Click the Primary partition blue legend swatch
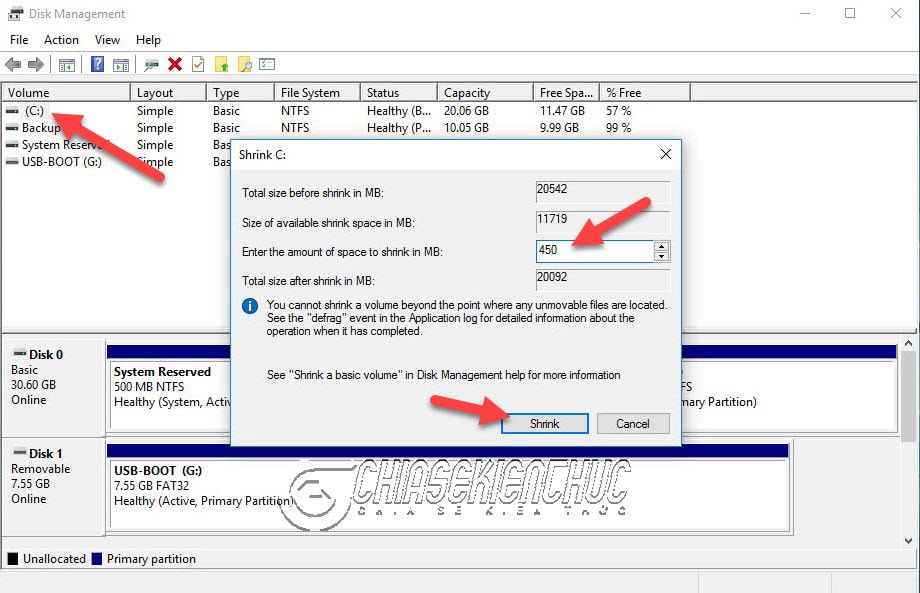This screenshot has width=920, height=593. [97, 558]
